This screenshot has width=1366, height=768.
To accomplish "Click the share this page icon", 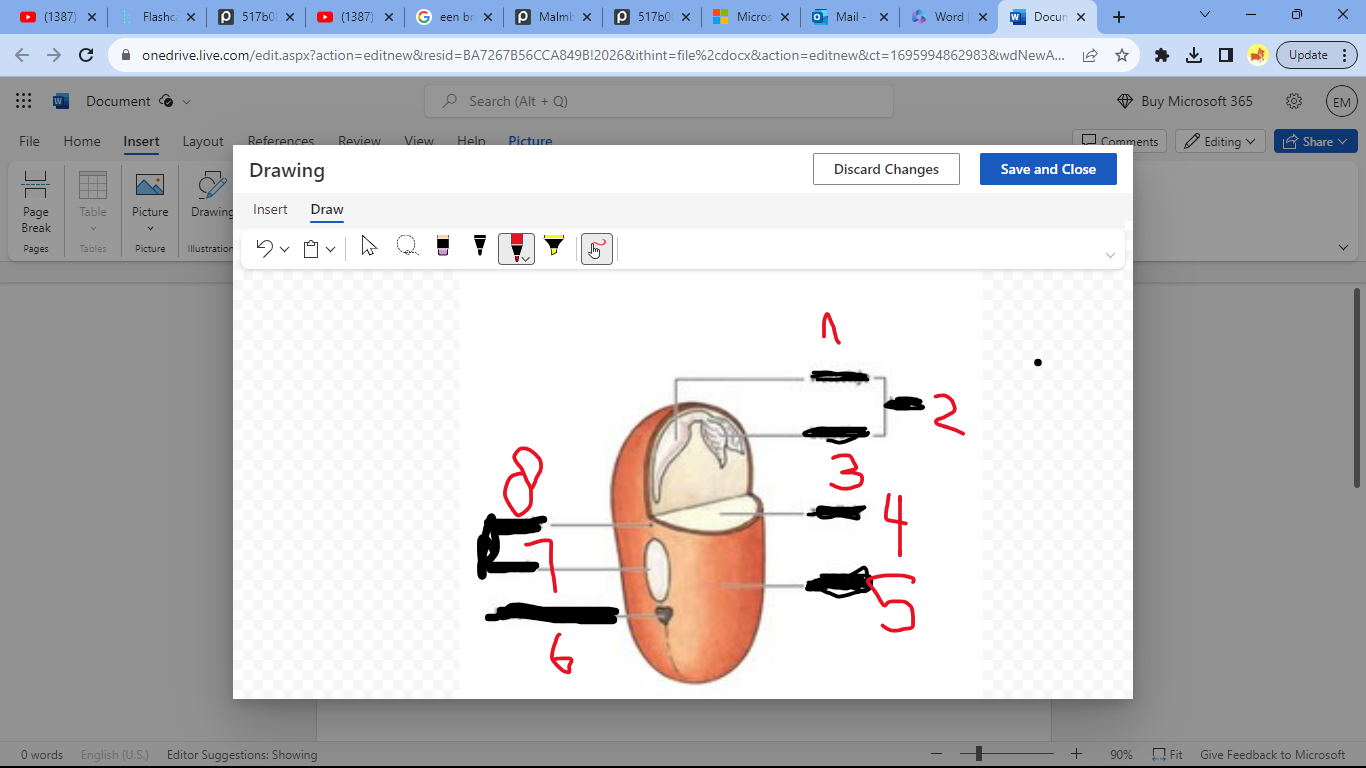I will click(1090, 55).
